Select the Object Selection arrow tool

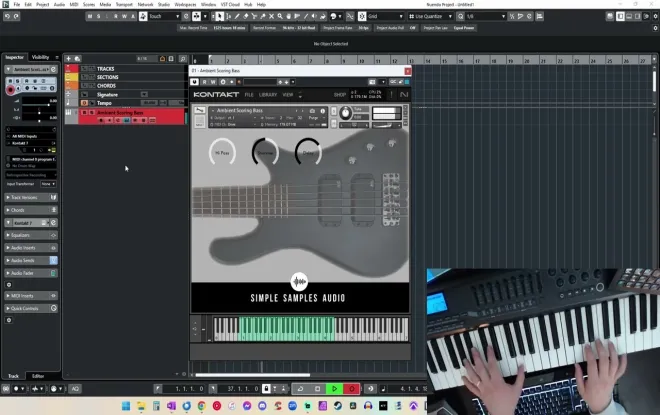pos(219,16)
